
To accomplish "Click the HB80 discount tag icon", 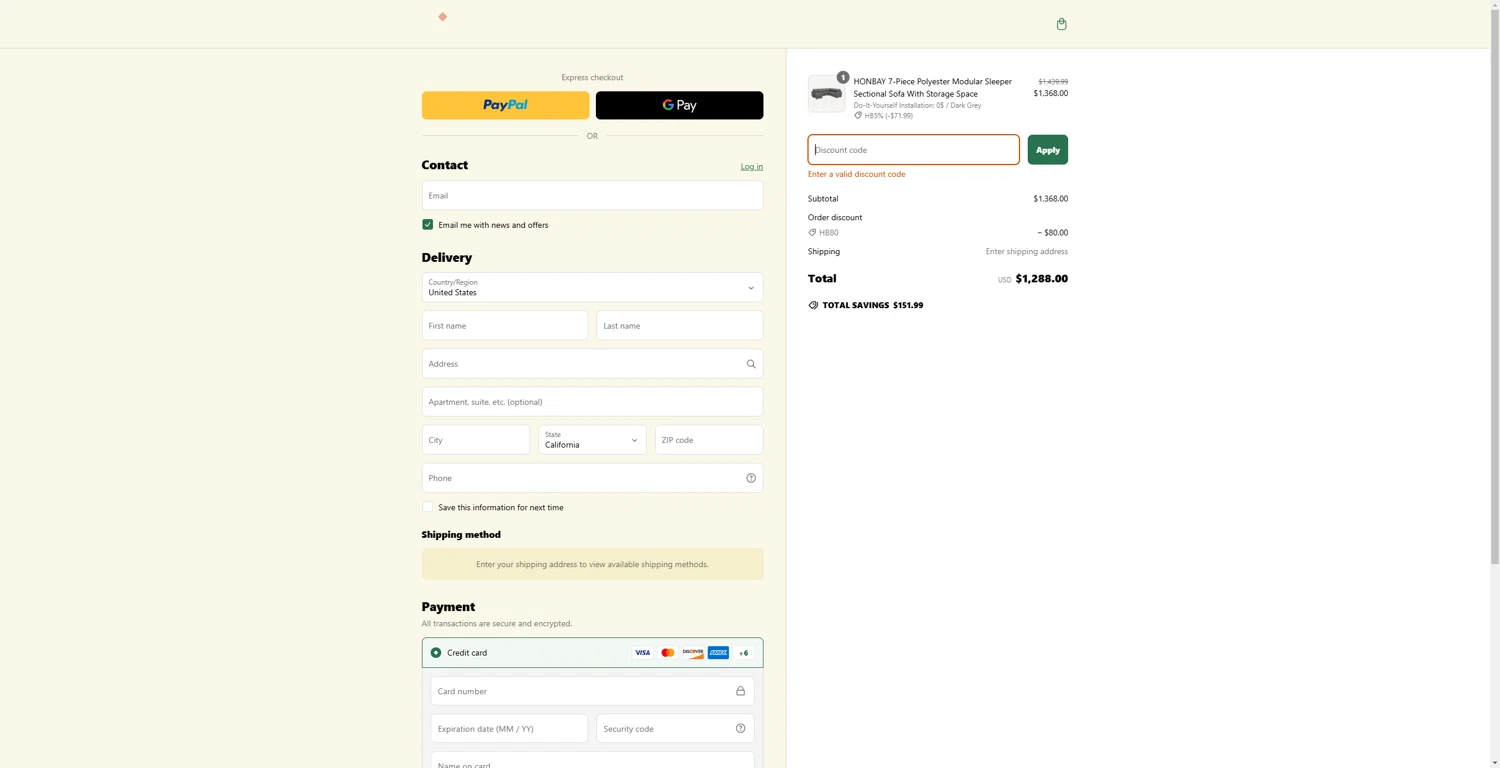I will coord(812,232).
